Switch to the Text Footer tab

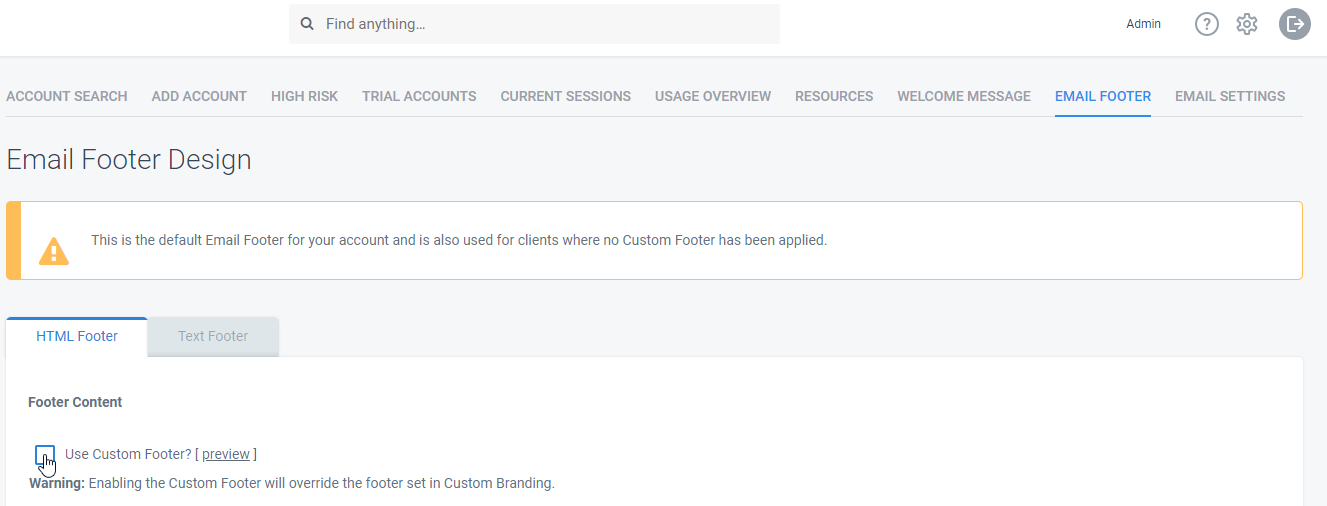click(213, 336)
